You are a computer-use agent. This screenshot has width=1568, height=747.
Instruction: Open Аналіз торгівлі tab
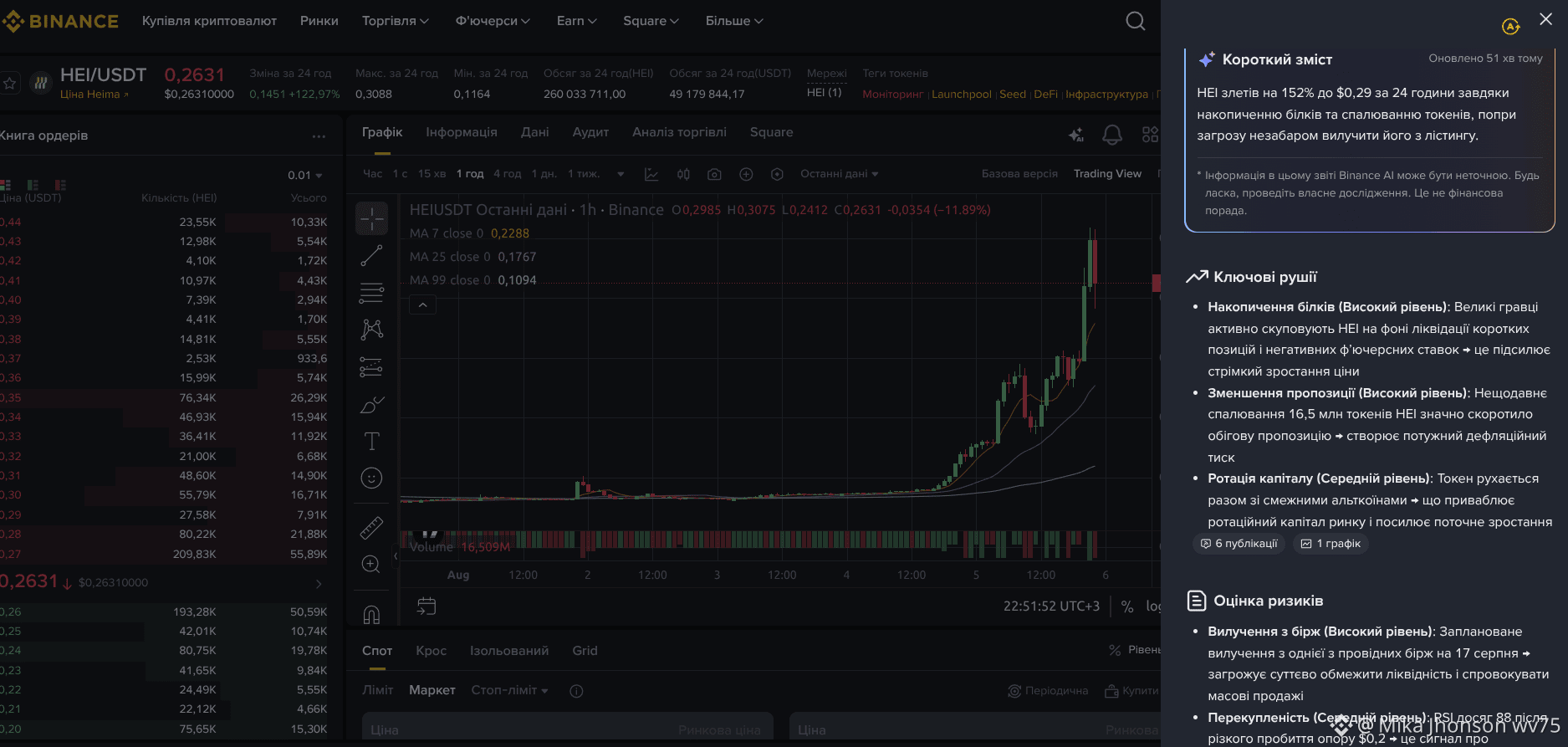679,132
